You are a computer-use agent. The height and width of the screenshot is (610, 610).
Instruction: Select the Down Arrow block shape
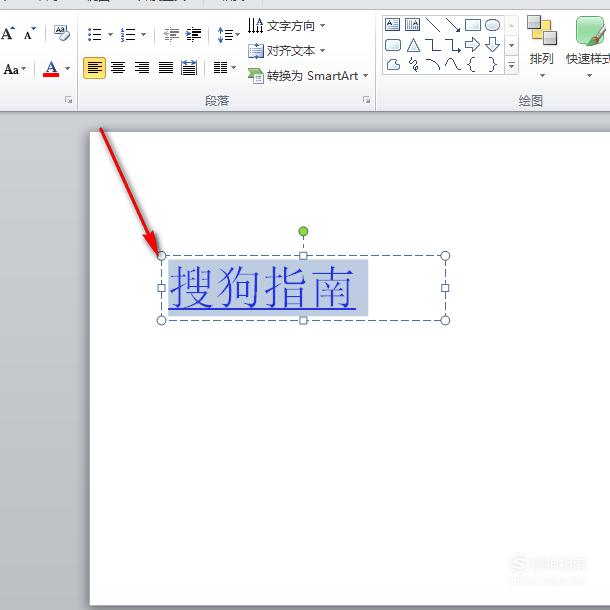pos(493,44)
